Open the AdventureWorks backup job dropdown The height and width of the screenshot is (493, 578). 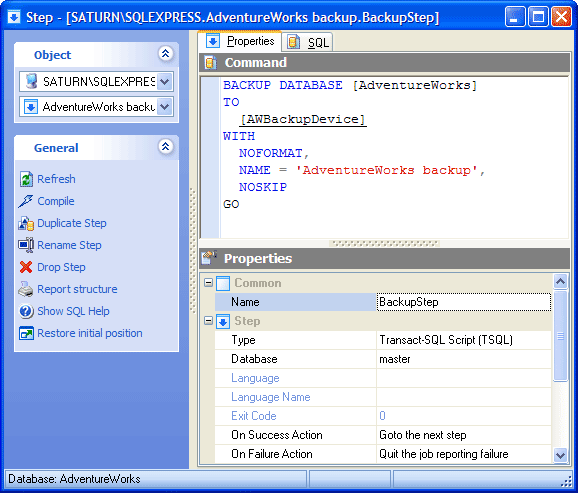[x=165, y=107]
